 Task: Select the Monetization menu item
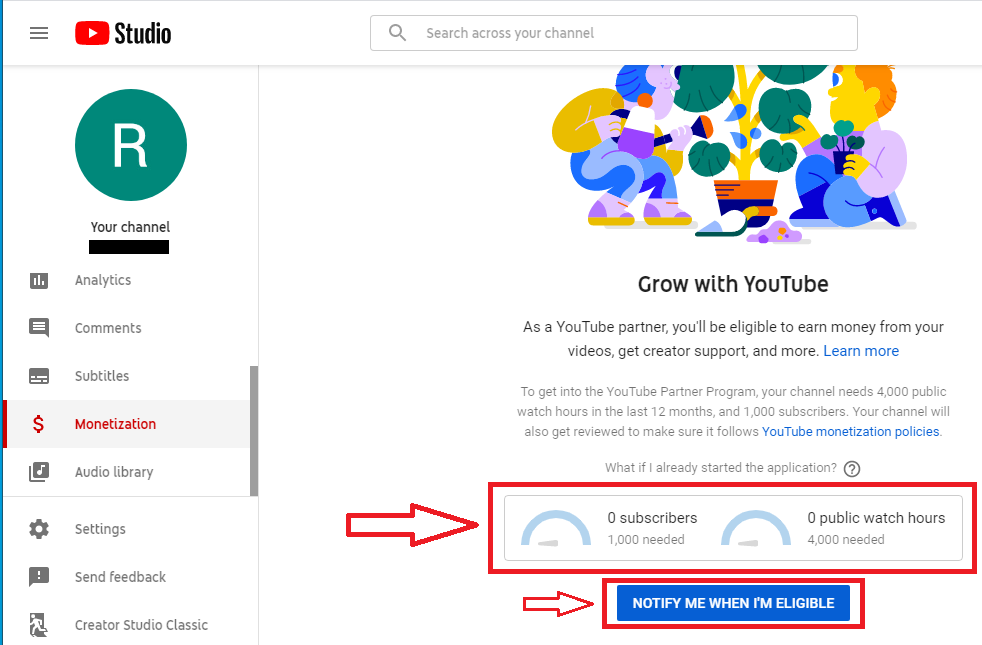pos(128,424)
